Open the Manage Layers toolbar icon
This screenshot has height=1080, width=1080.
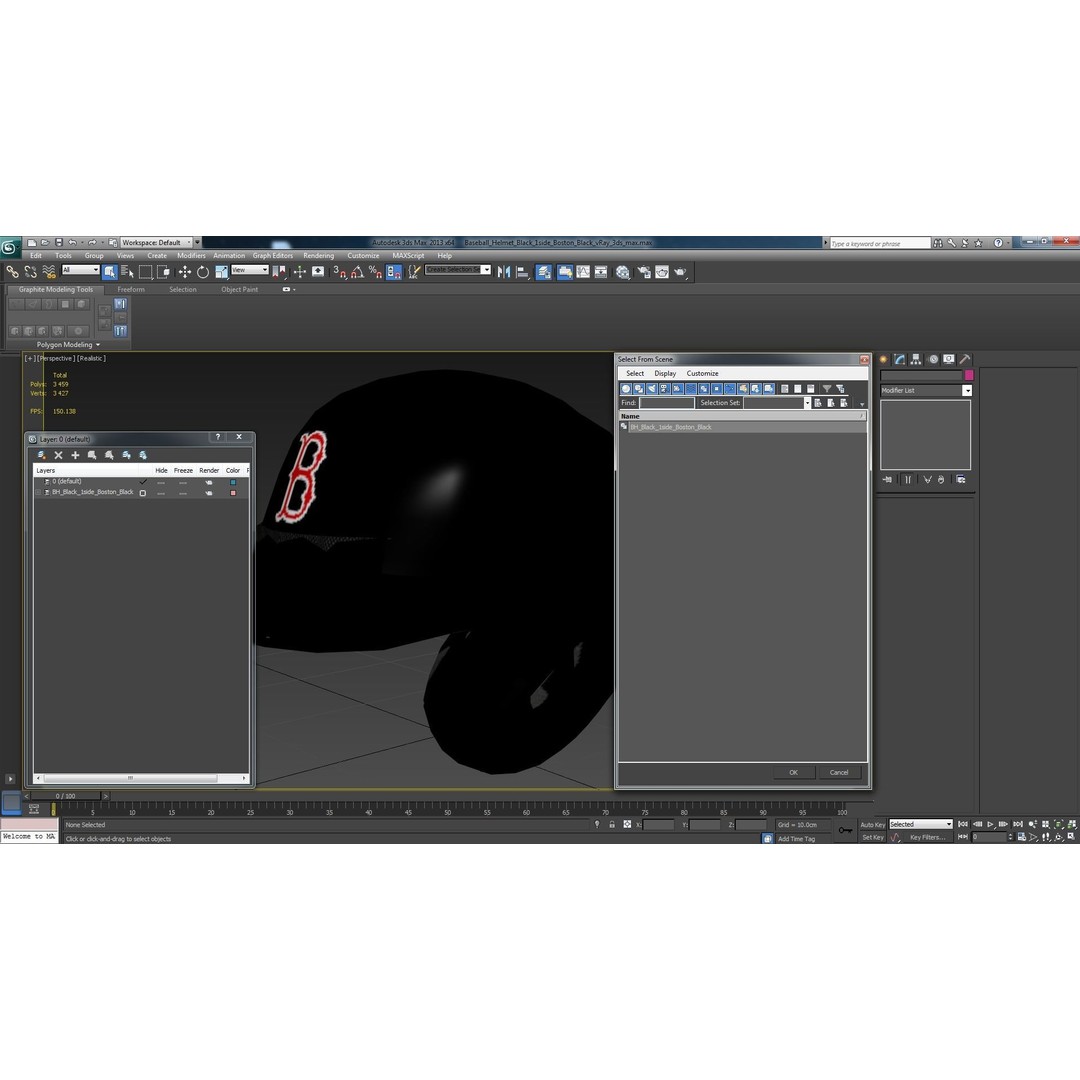click(x=544, y=272)
